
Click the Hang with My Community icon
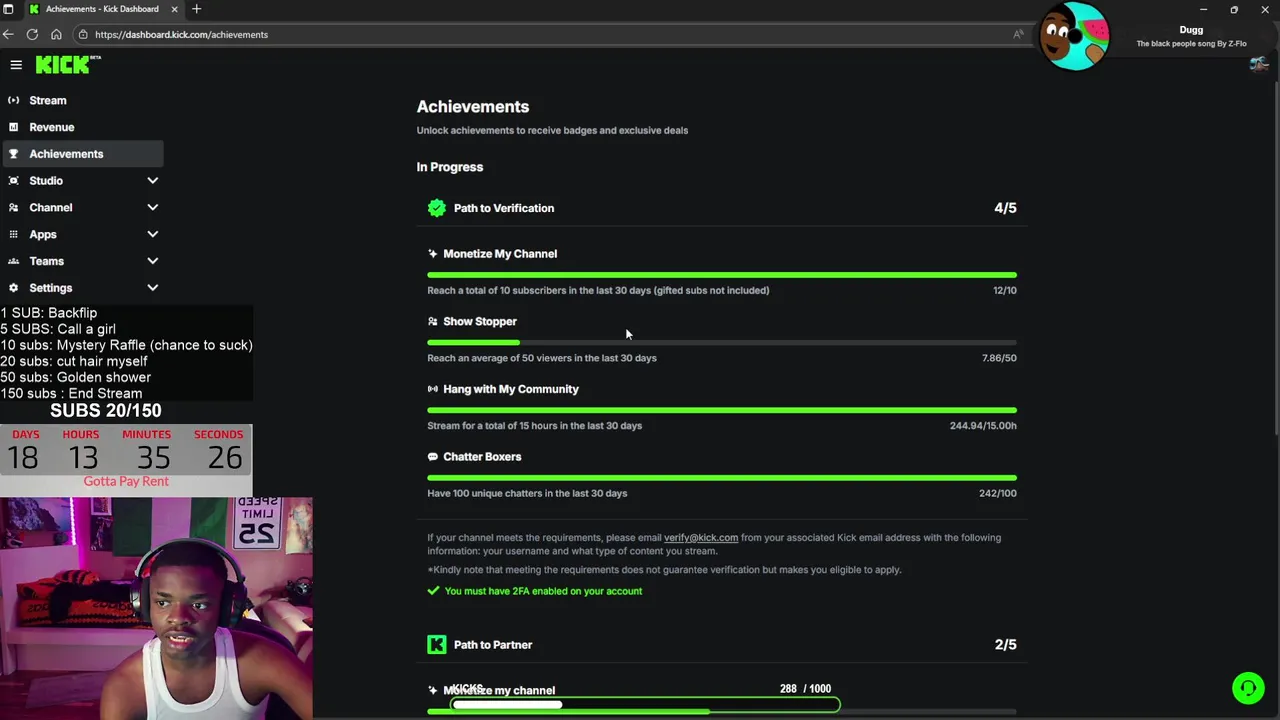click(x=432, y=389)
